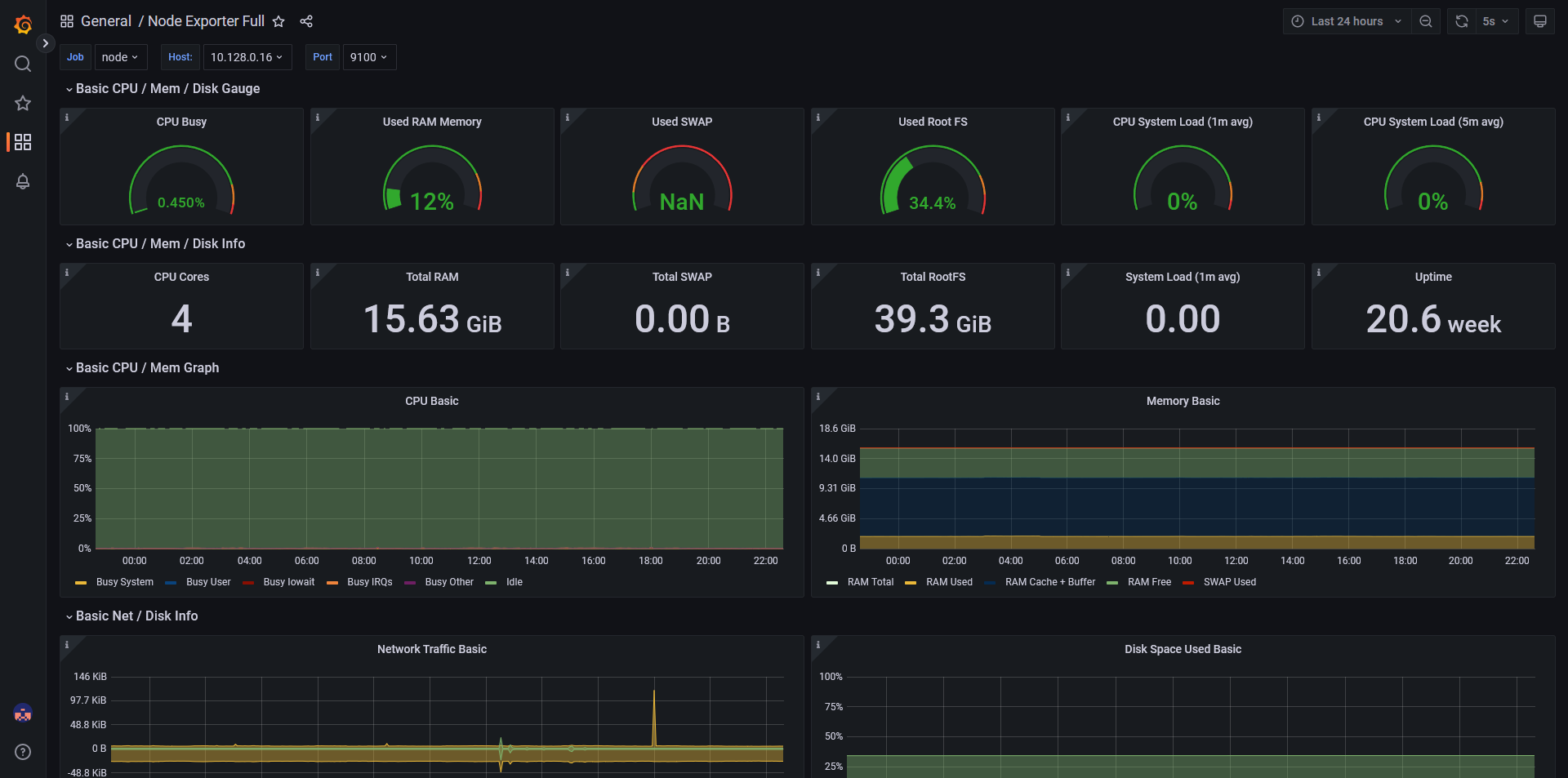Click the share dashboard icon
This screenshot has width=1568, height=778.
click(306, 21)
